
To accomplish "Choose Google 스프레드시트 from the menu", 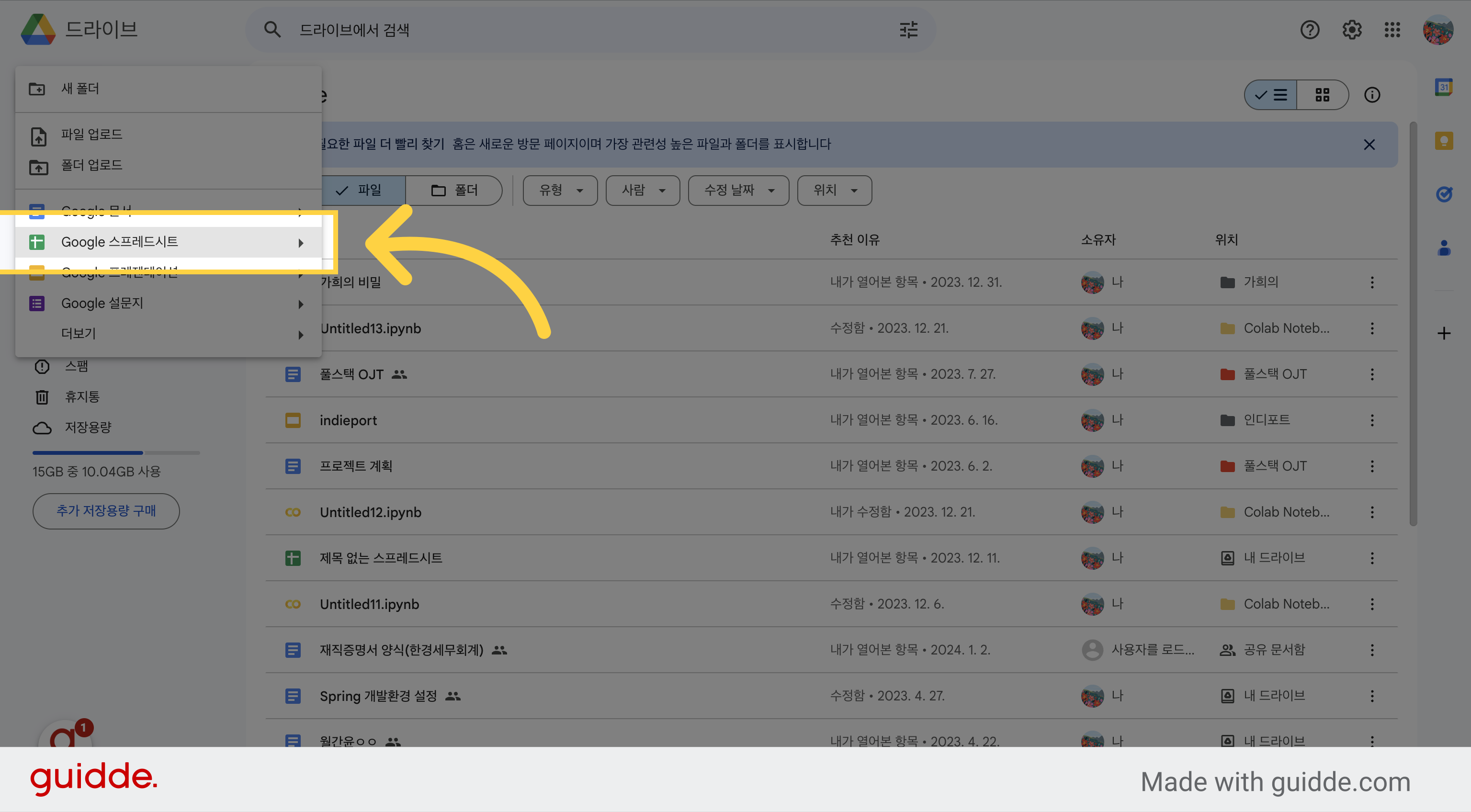I will [x=169, y=242].
